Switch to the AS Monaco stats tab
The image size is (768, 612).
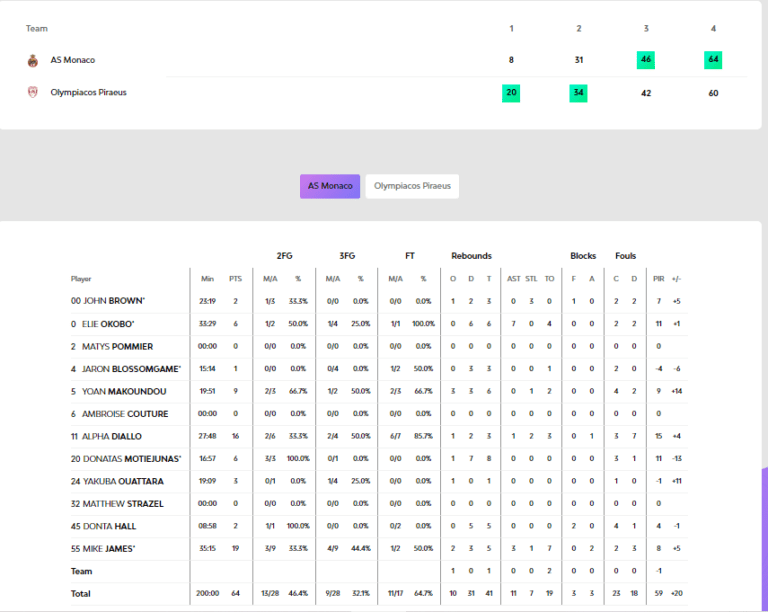329,186
